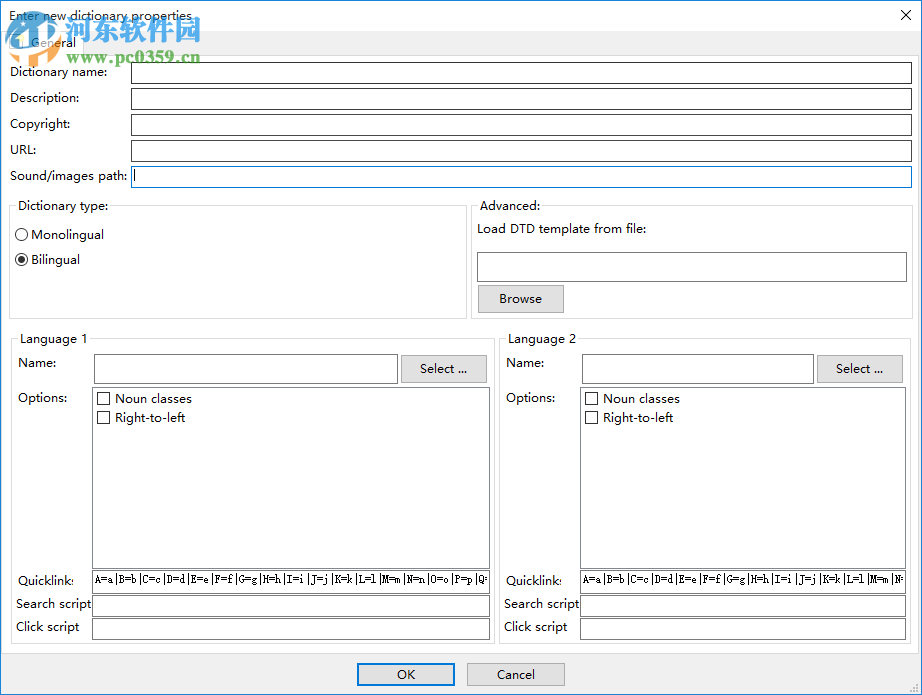Click the Browse button for DTD template
Image resolution: width=922 pixels, height=695 pixels.
520,299
